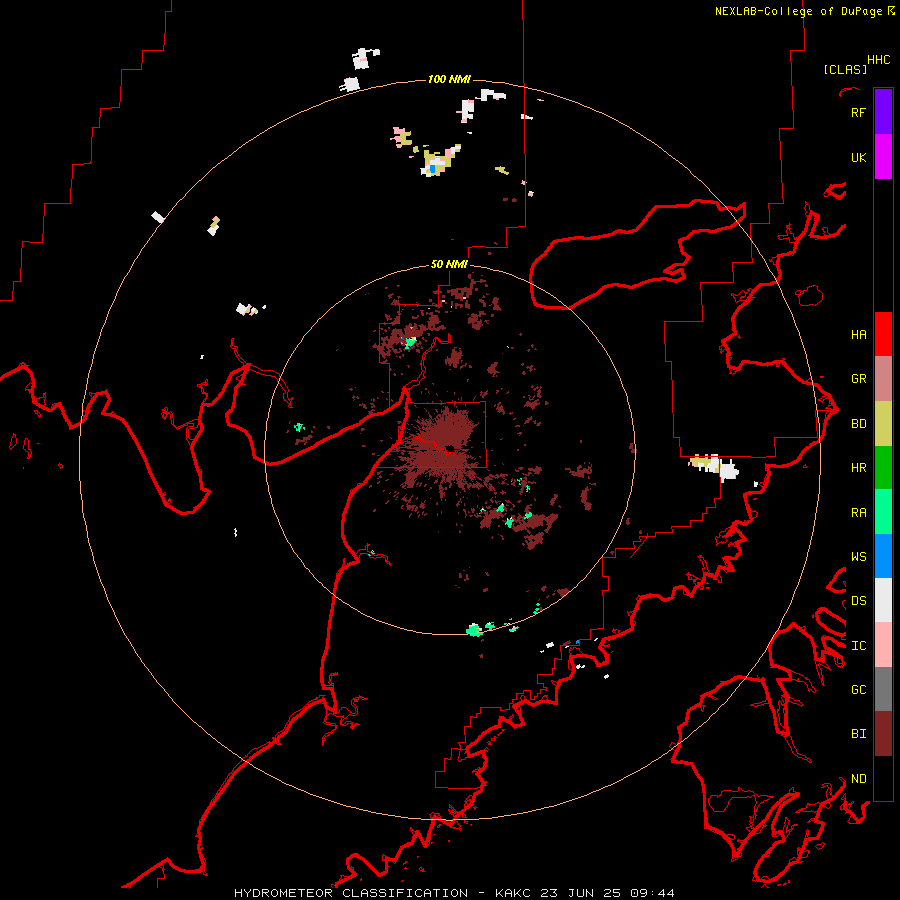The image size is (900, 900).
Task: Click the WS blue legend swatch
Action: 883,556
